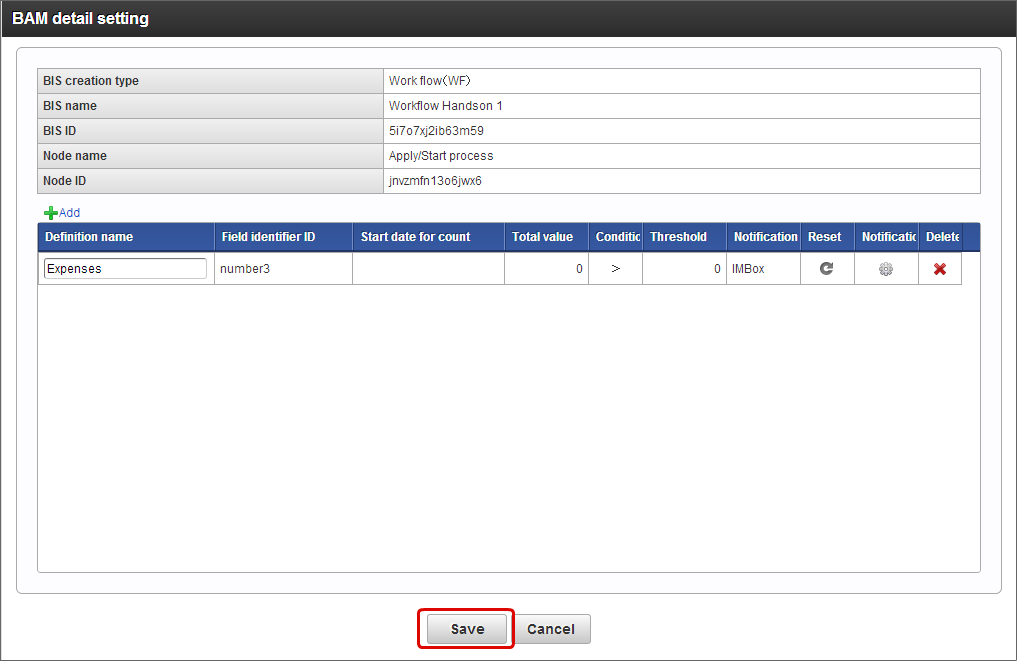Click the greater-than condition cell
Image resolution: width=1017 pixels, height=661 pixels.
[x=616, y=269]
